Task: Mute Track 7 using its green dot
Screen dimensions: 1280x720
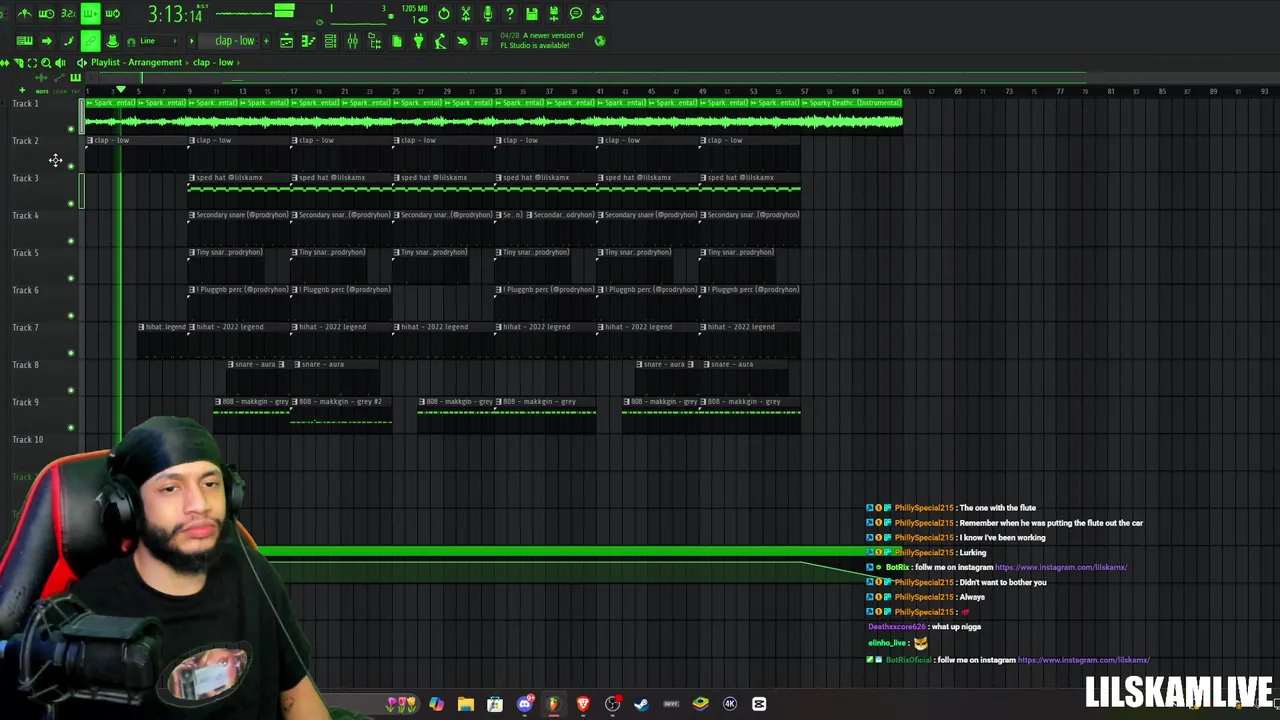Action: pos(71,353)
